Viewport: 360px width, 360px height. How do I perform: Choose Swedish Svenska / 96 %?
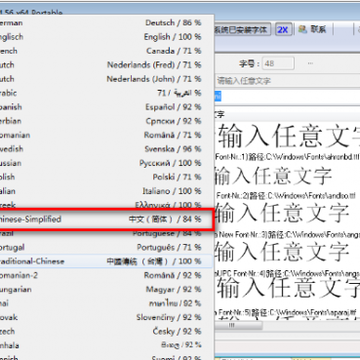106,149
